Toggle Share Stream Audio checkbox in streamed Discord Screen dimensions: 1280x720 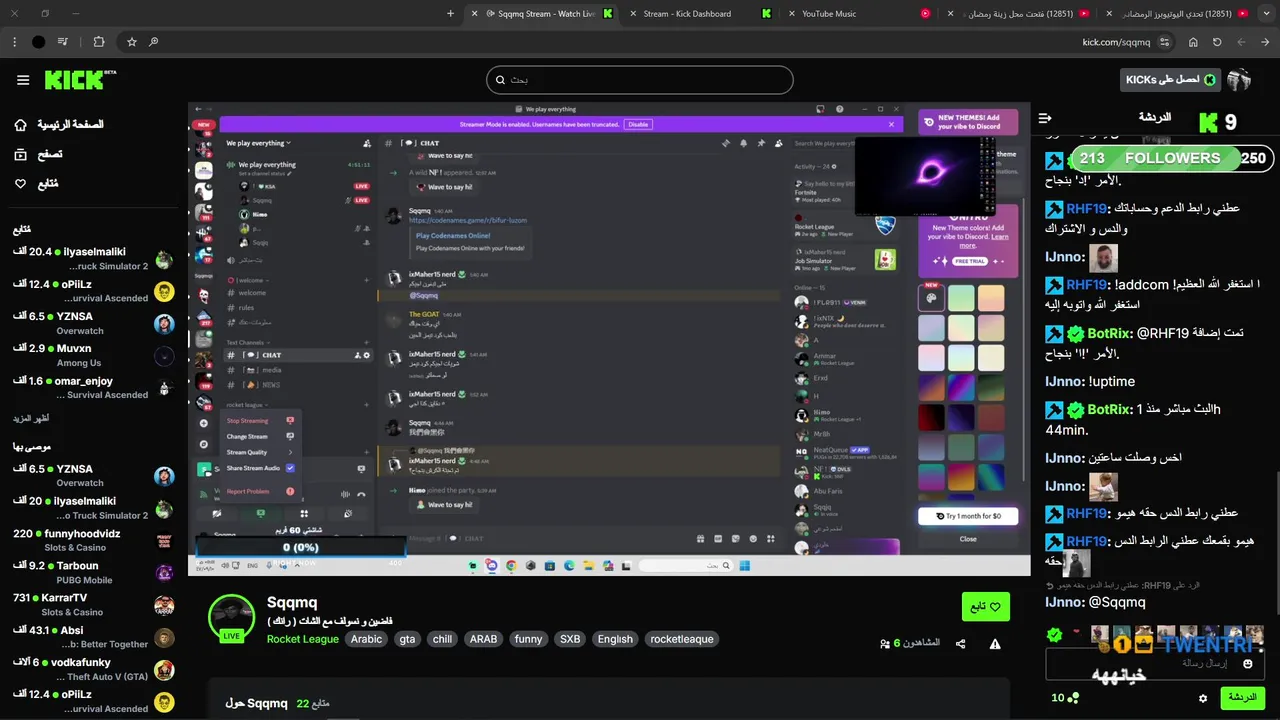290,468
